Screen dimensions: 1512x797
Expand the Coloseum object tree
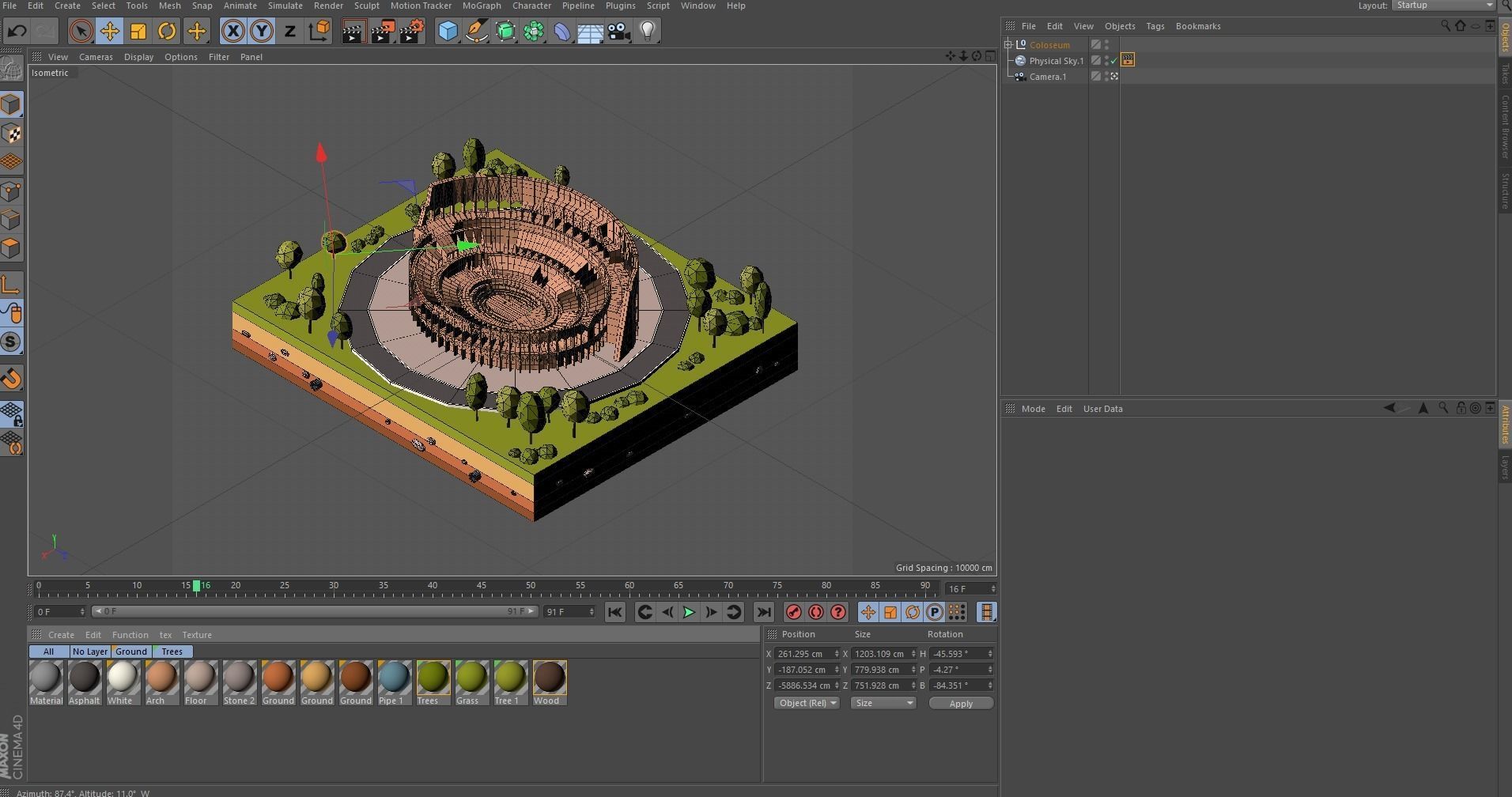[1008, 45]
